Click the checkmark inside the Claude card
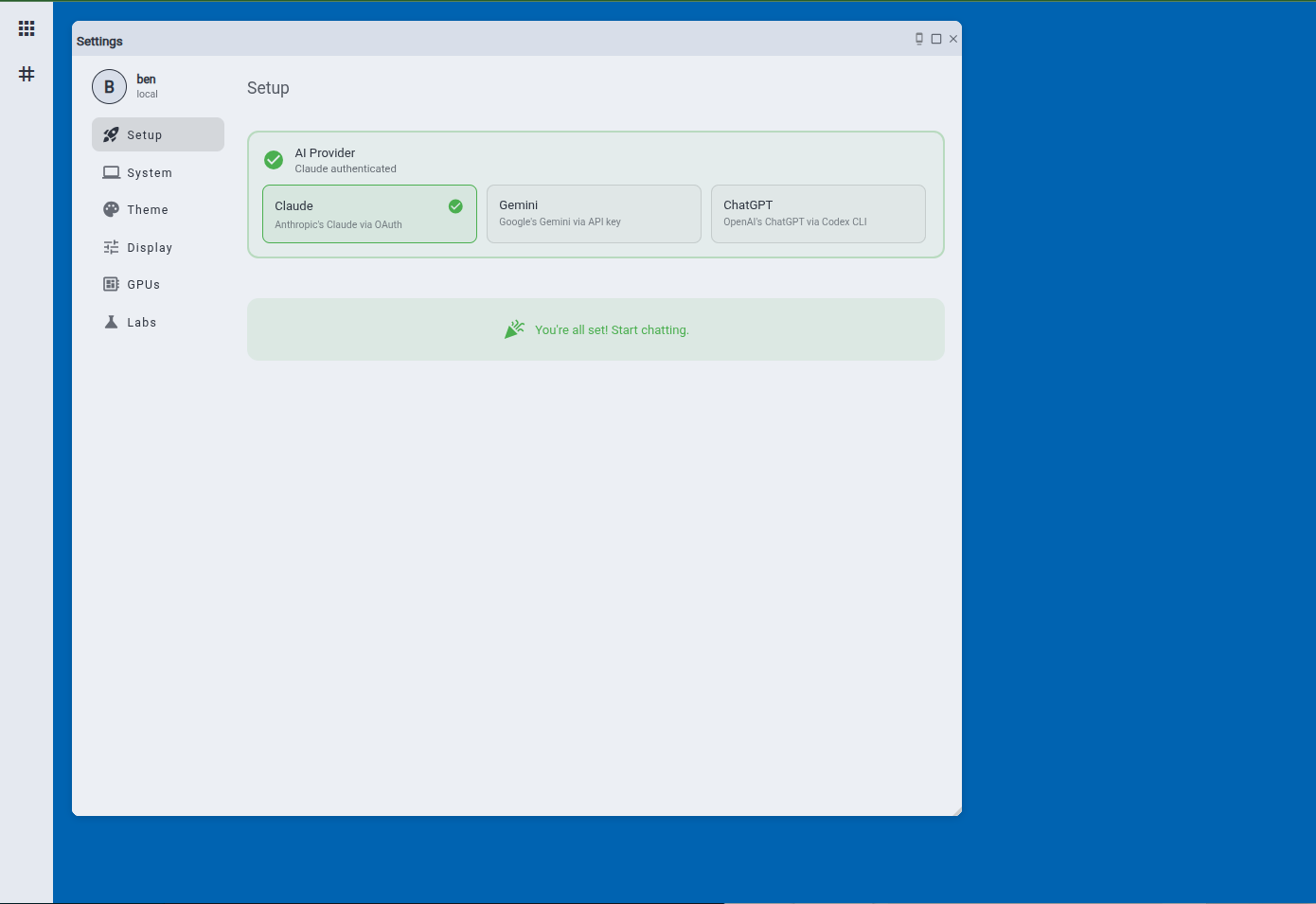Image resolution: width=1316 pixels, height=904 pixels. pos(454,205)
